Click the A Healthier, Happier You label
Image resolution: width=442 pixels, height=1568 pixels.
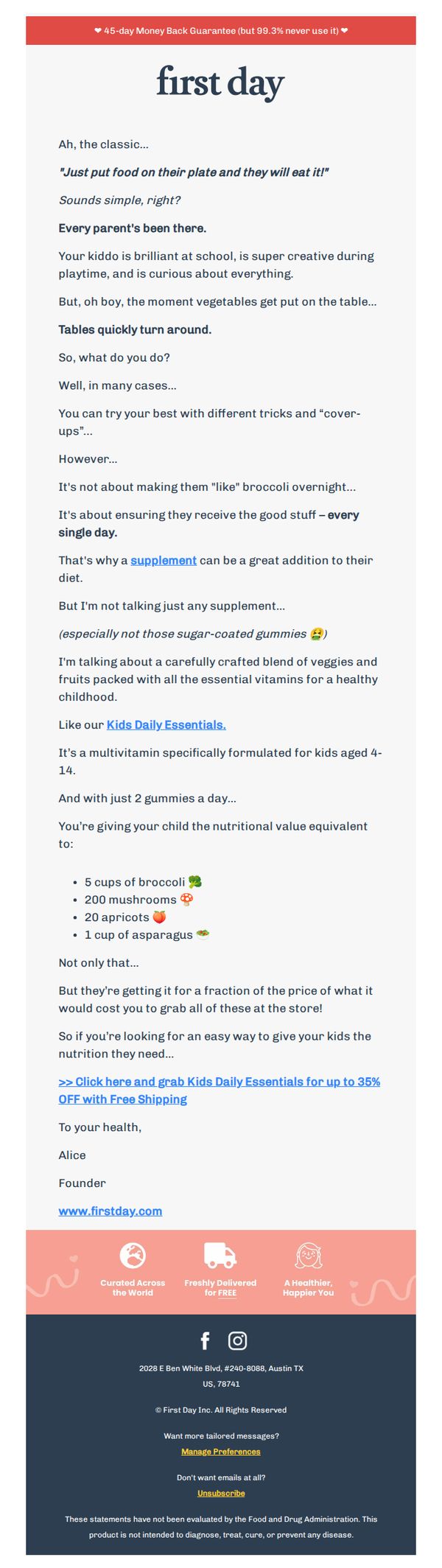click(309, 1287)
